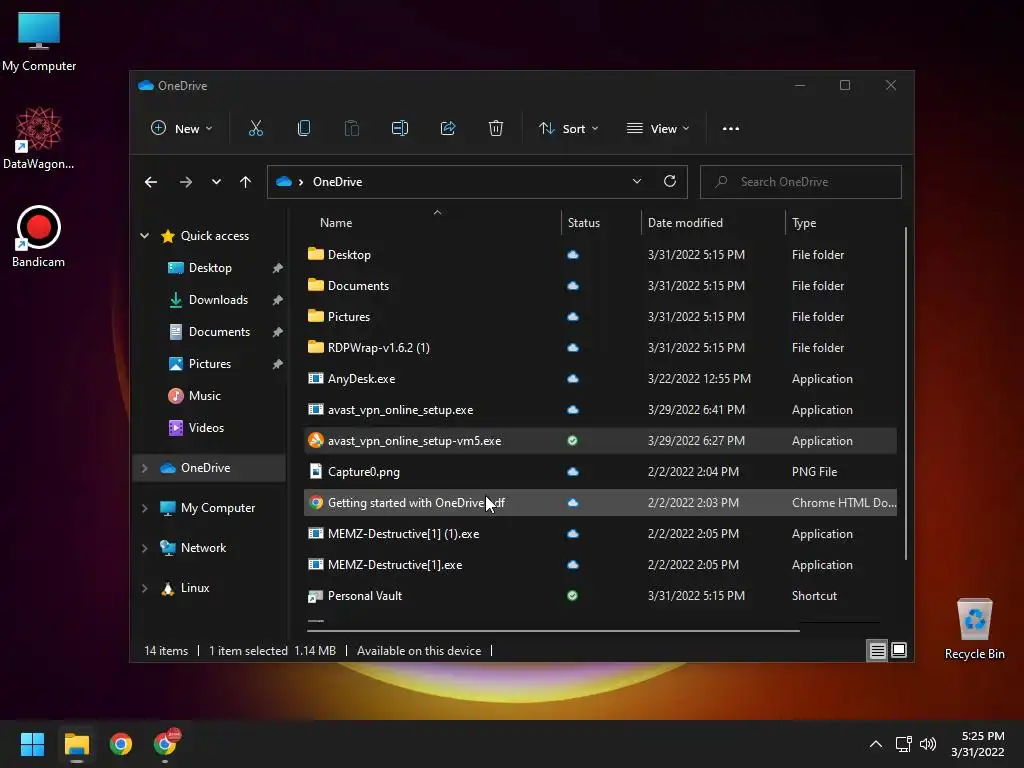
Task: Click the vertical scrollbar in file list
Action: click(x=906, y=393)
